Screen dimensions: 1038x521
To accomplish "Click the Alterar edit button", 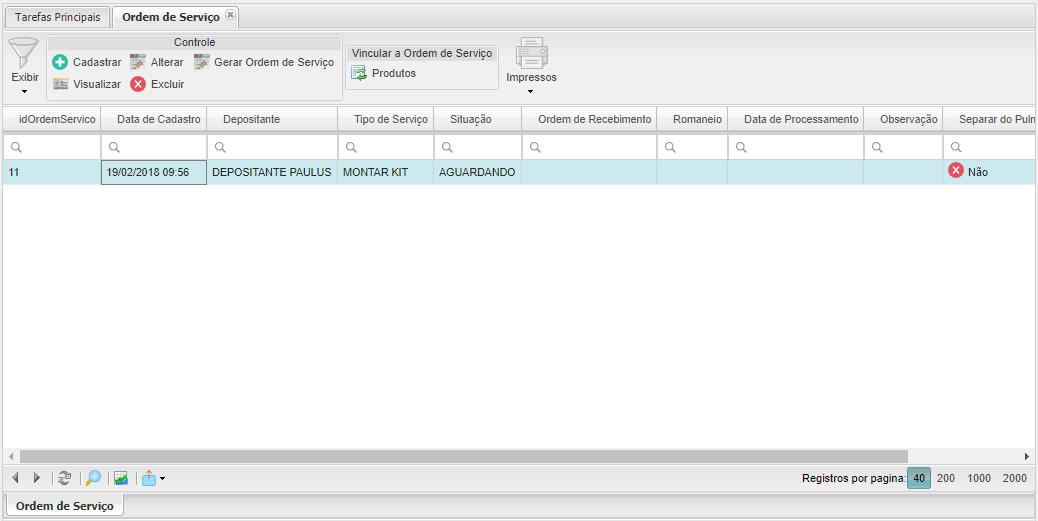I will point(157,62).
